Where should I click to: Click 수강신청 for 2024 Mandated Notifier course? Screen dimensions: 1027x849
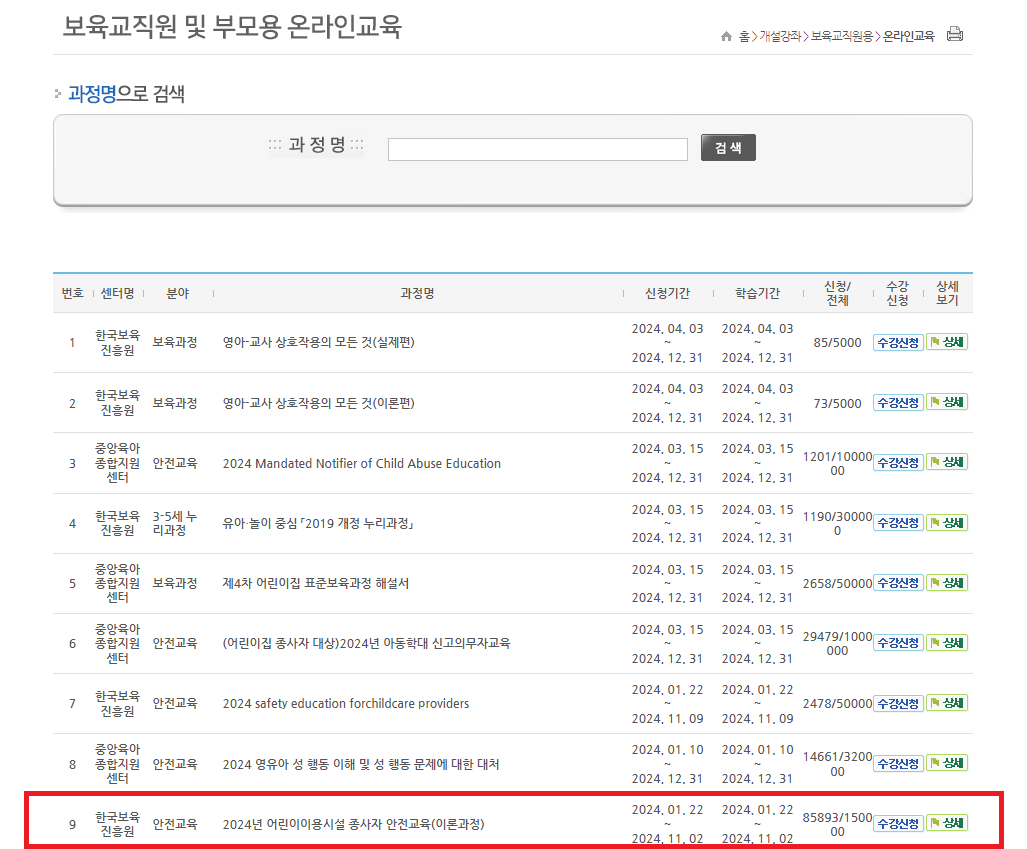point(897,462)
